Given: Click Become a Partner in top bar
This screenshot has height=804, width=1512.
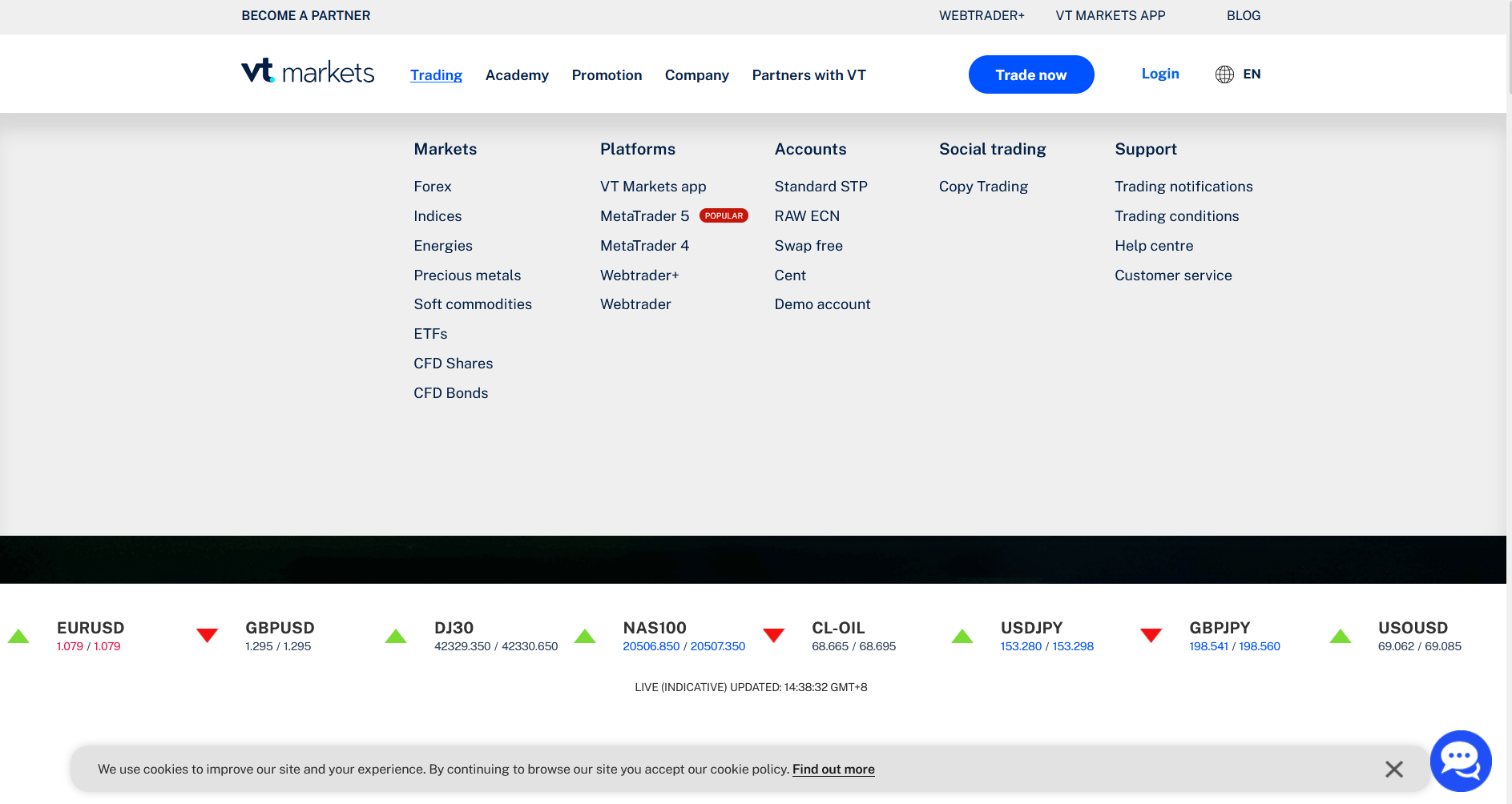Looking at the screenshot, I should [x=306, y=16].
